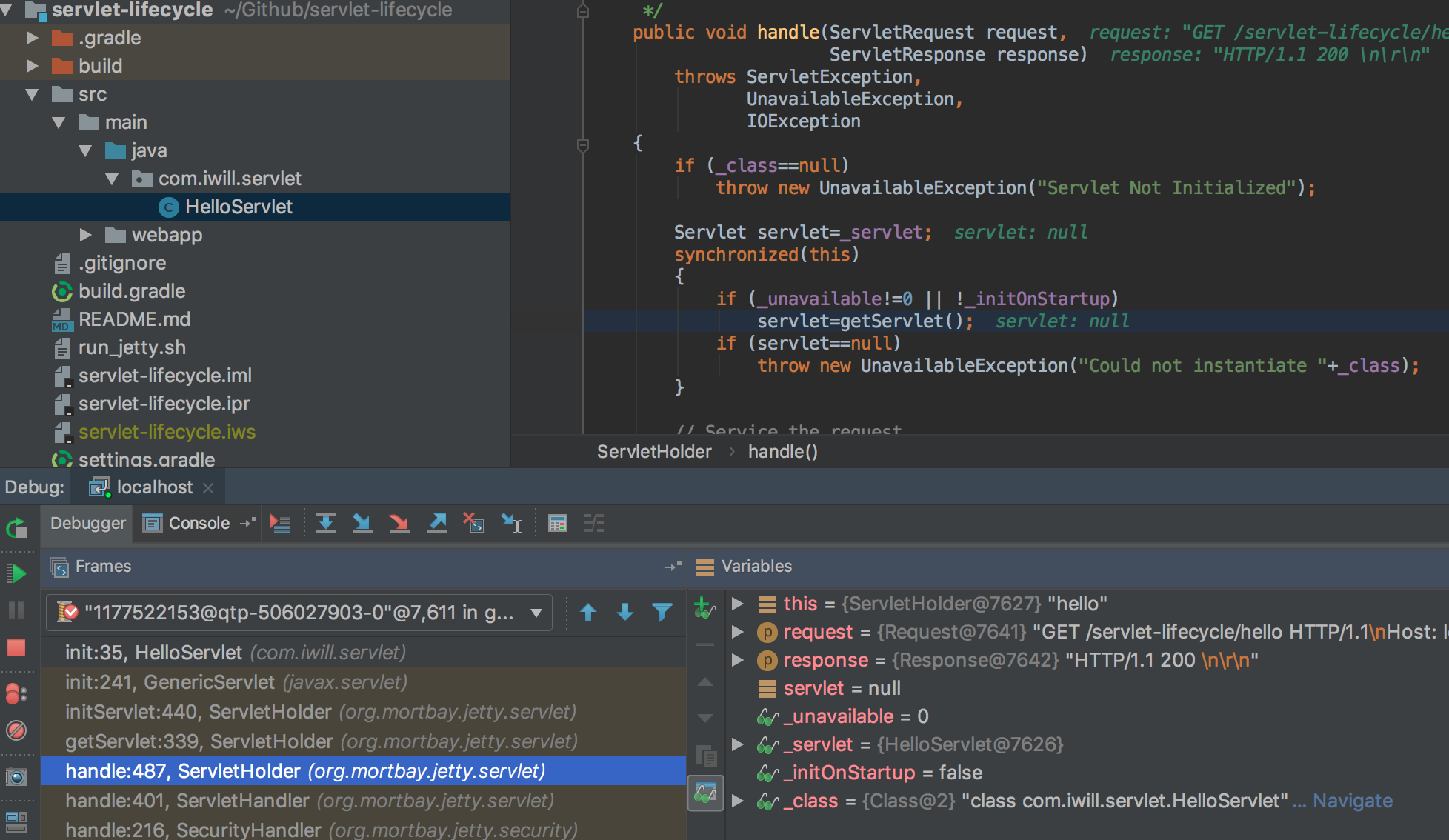Stop the debug session red square
This screenshot has width=1449, height=840.
(x=16, y=647)
